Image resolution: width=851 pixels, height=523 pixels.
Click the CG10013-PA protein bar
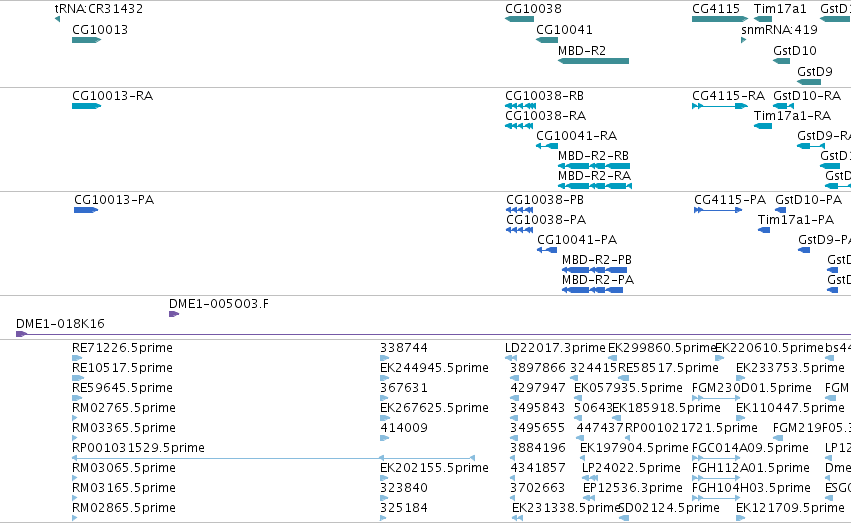pos(86,210)
